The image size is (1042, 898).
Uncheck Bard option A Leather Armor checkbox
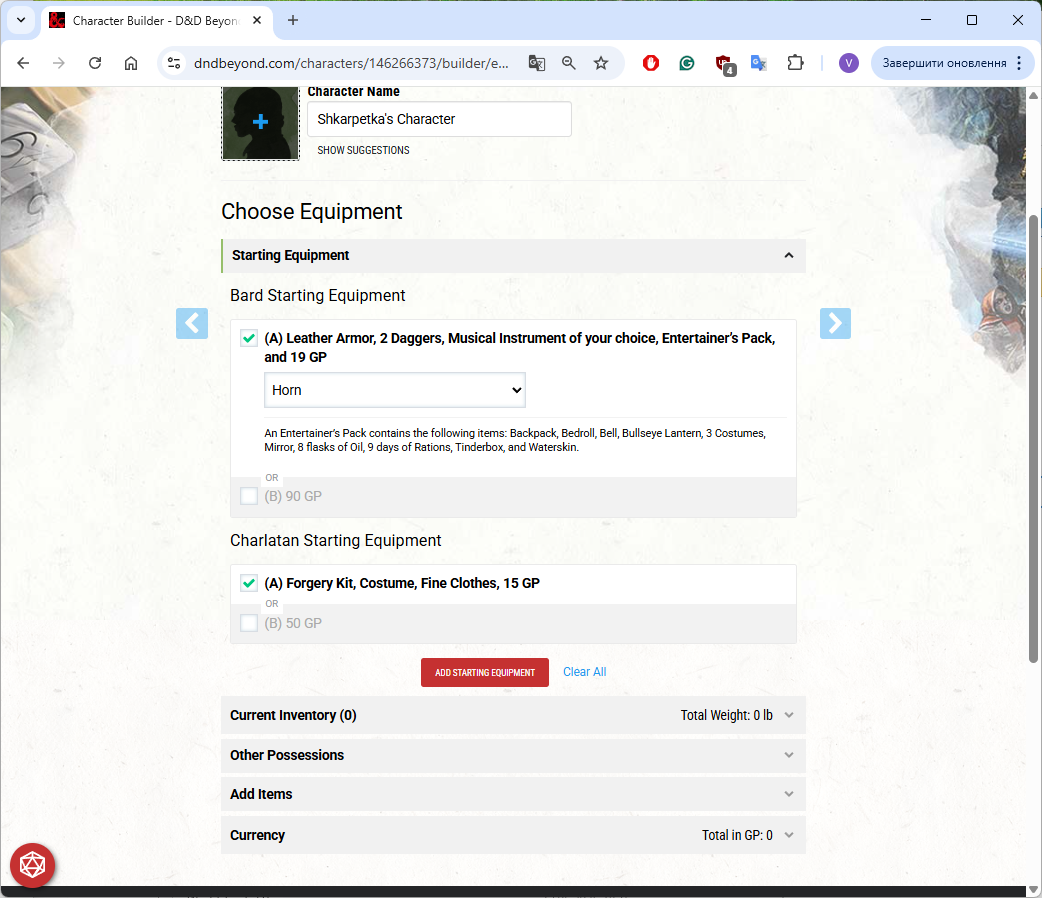coord(249,339)
